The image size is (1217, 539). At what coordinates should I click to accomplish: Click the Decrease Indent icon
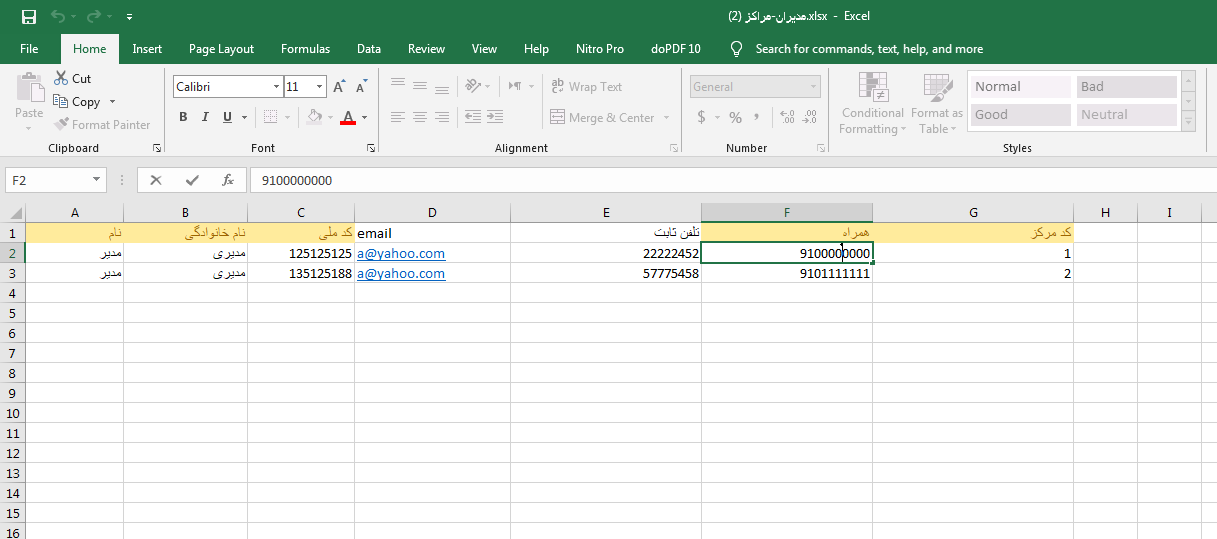click(473, 117)
